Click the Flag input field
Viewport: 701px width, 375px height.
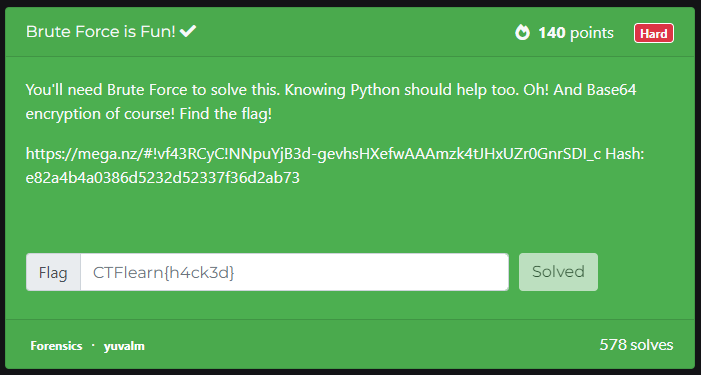[x=295, y=272]
